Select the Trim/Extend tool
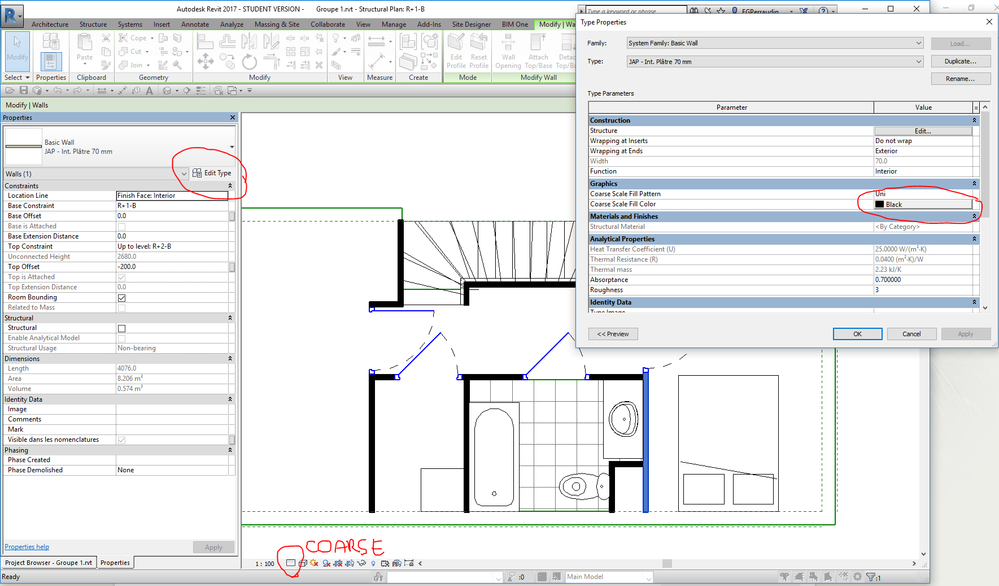This screenshot has width=999, height=586. (x=271, y=61)
